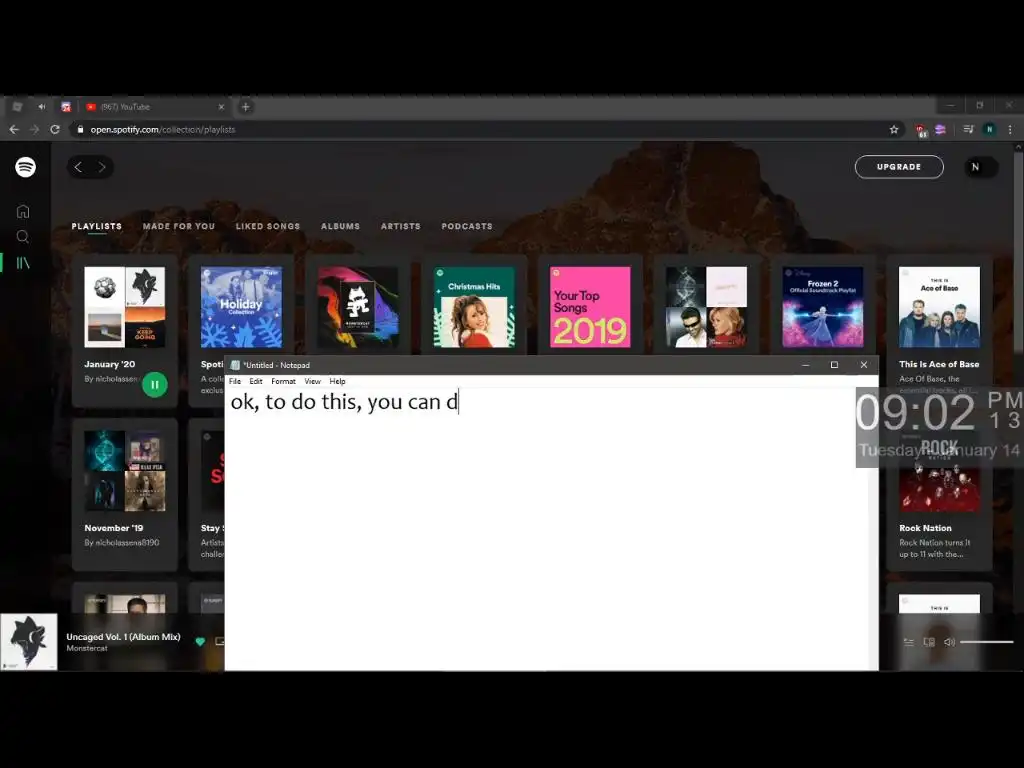Open Home from Spotify sidebar
1024x768 pixels.
click(x=23, y=211)
